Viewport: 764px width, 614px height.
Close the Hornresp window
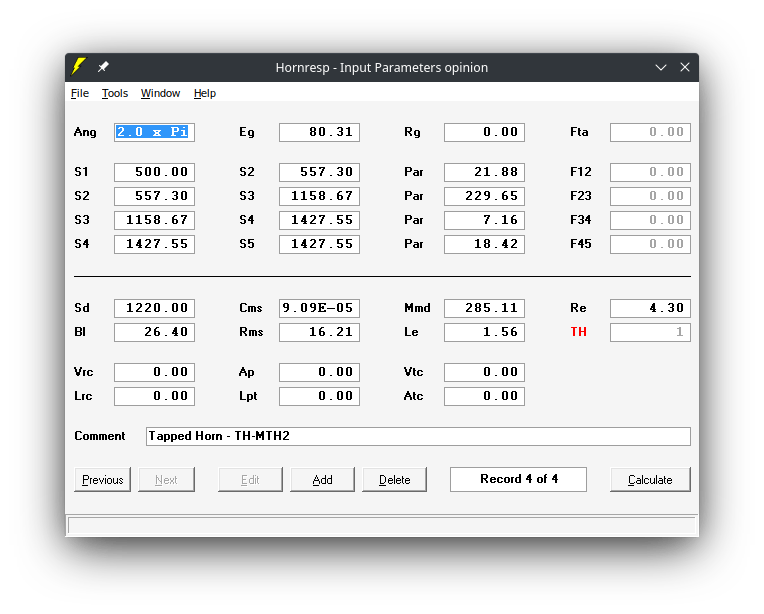point(685,67)
